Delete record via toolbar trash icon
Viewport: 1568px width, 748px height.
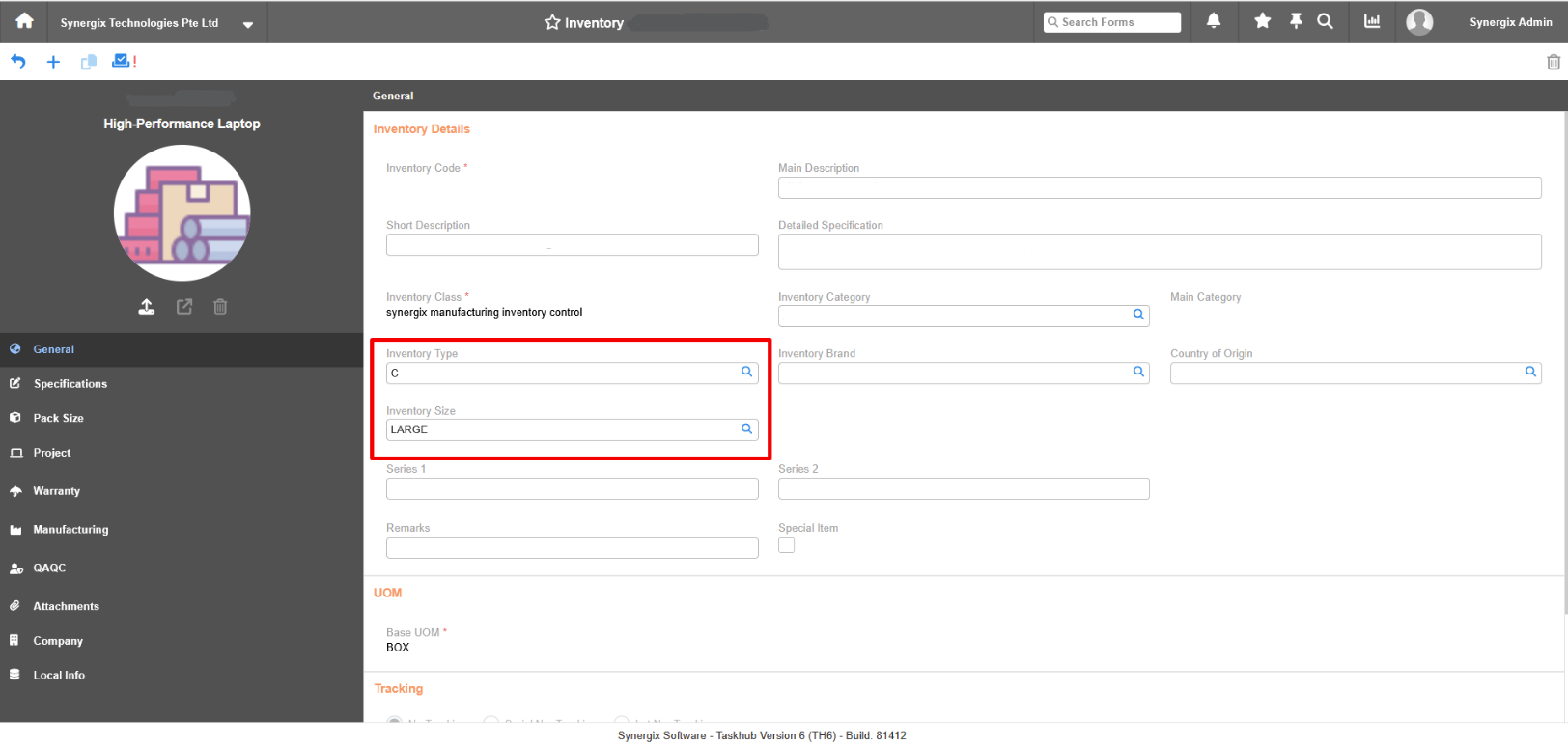pos(1554,62)
